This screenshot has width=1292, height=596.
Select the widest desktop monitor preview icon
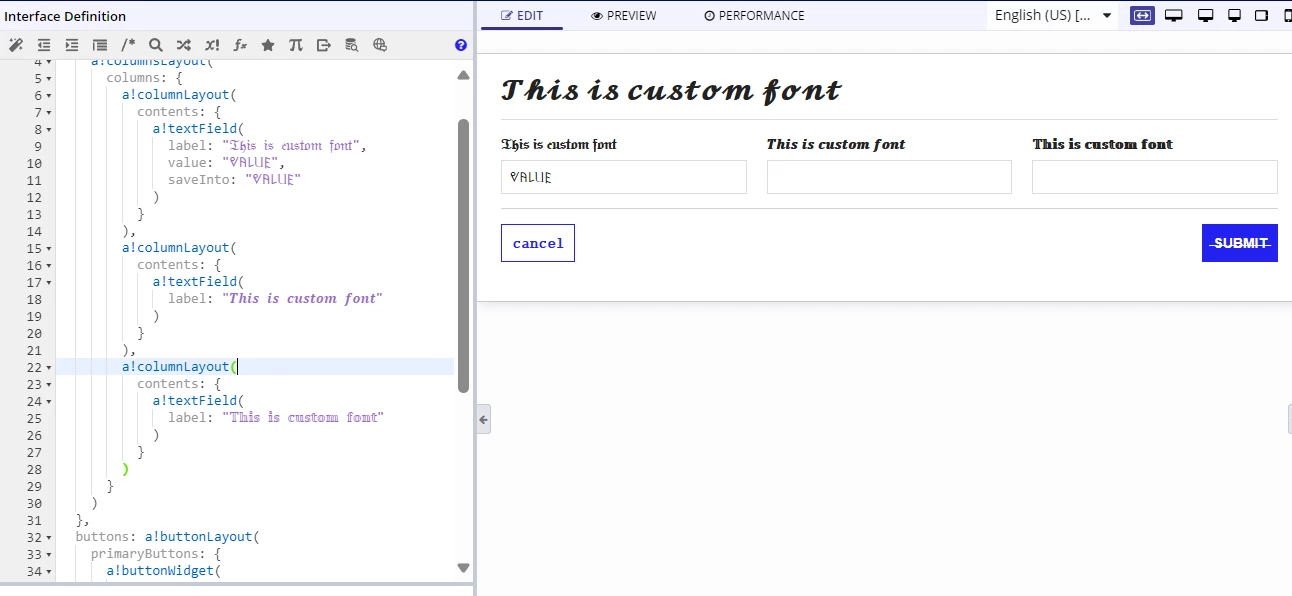pyautogui.click(x=1174, y=15)
